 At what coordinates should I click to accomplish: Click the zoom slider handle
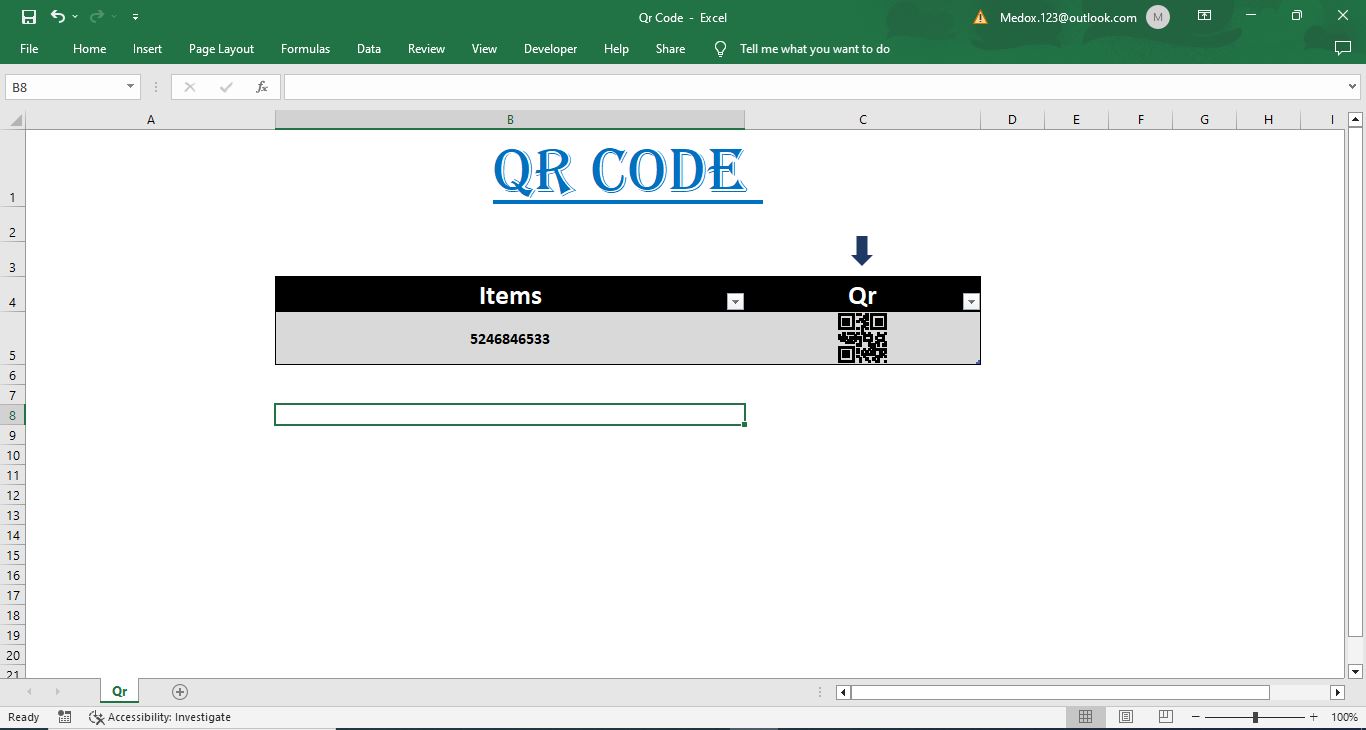point(1255,717)
